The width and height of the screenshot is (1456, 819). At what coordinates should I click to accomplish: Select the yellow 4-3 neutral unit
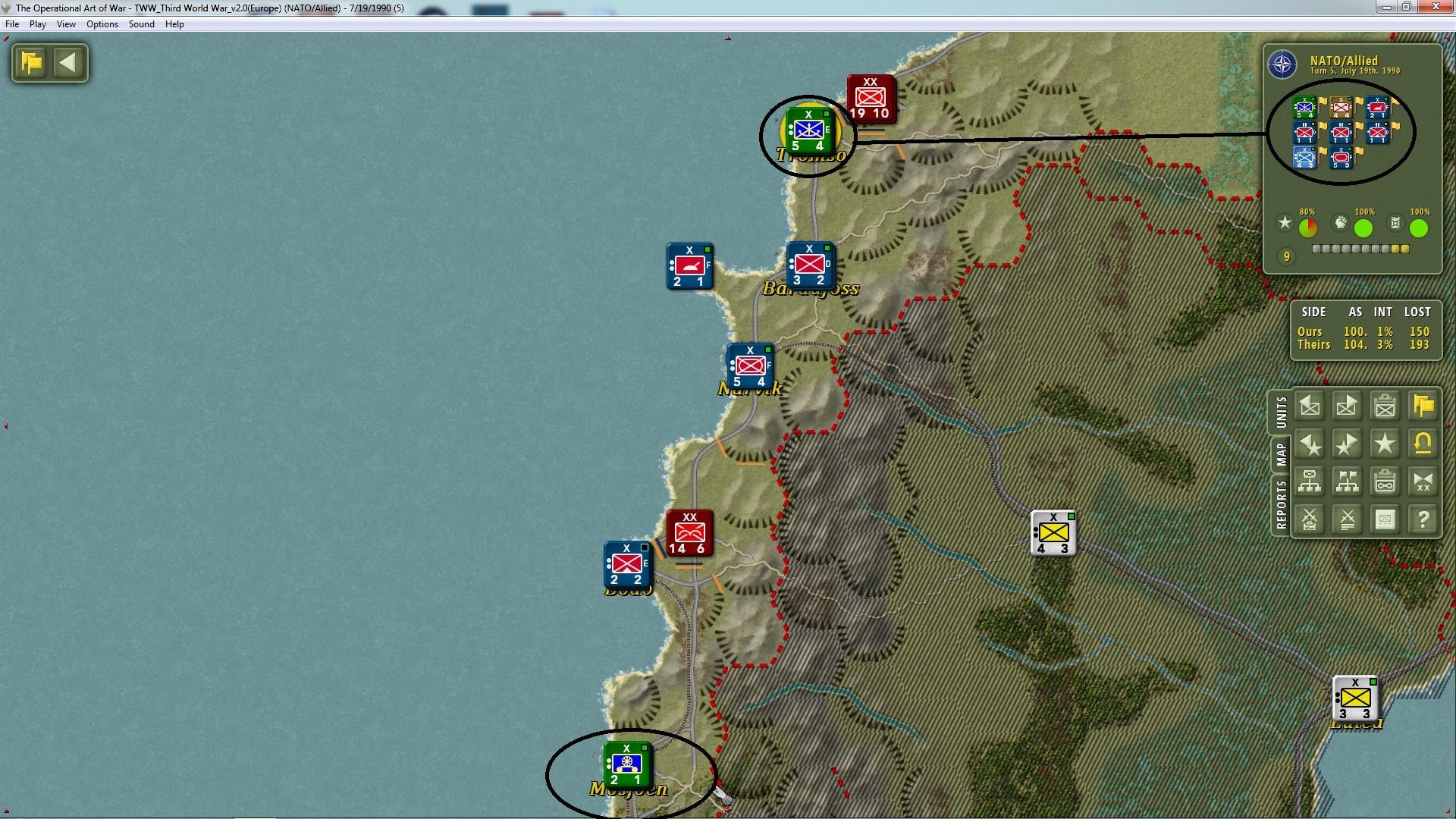pyautogui.click(x=1053, y=533)
